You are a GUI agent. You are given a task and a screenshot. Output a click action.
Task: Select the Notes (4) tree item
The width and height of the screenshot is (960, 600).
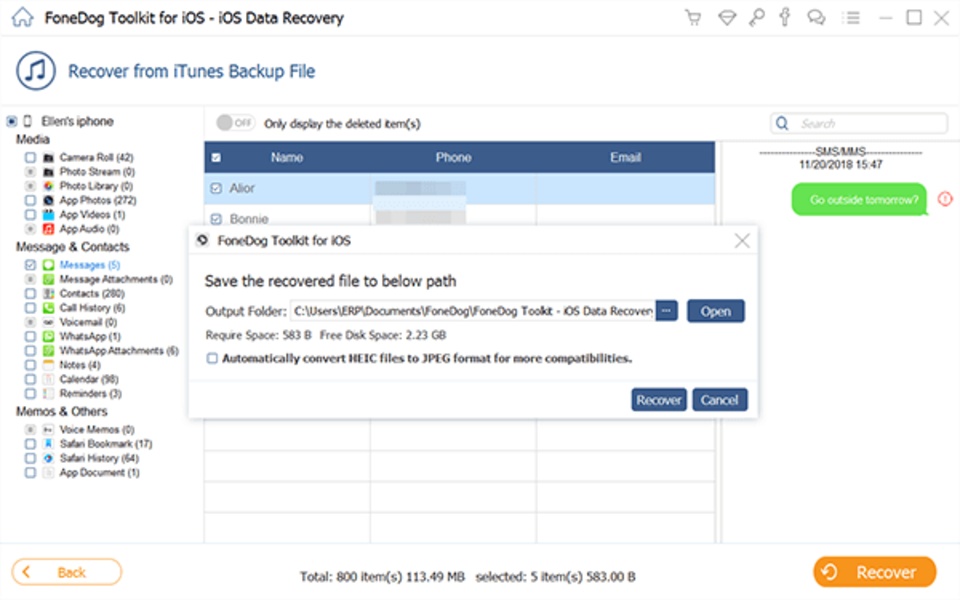coord(80,365)
